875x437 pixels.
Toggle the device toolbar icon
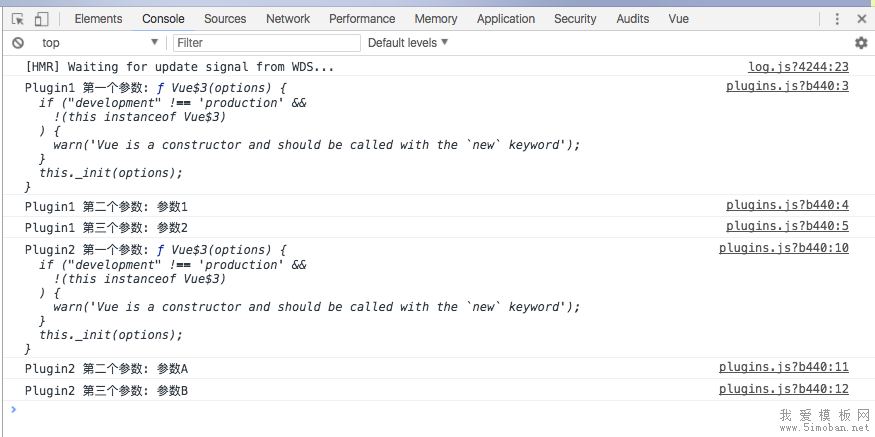pos(41,19)
